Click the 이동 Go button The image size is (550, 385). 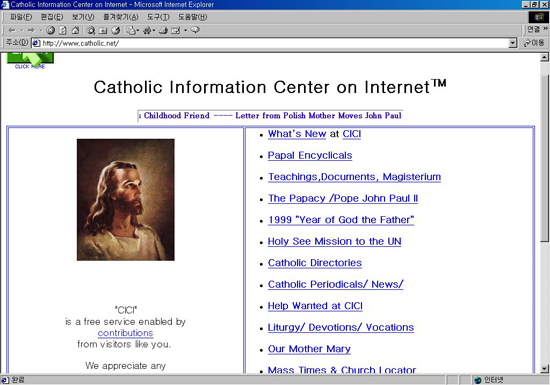(534, 43)
